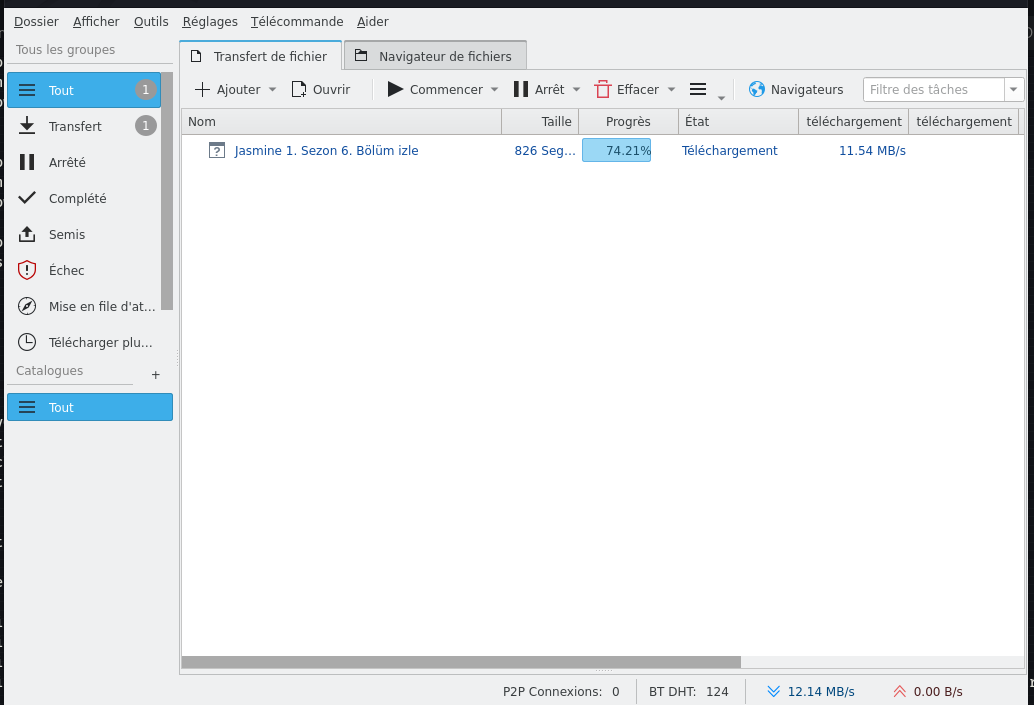The image size is (1034, 705).
Task: Click the download speed arrow icon in status bar
Action: click(x=774, y=691)
